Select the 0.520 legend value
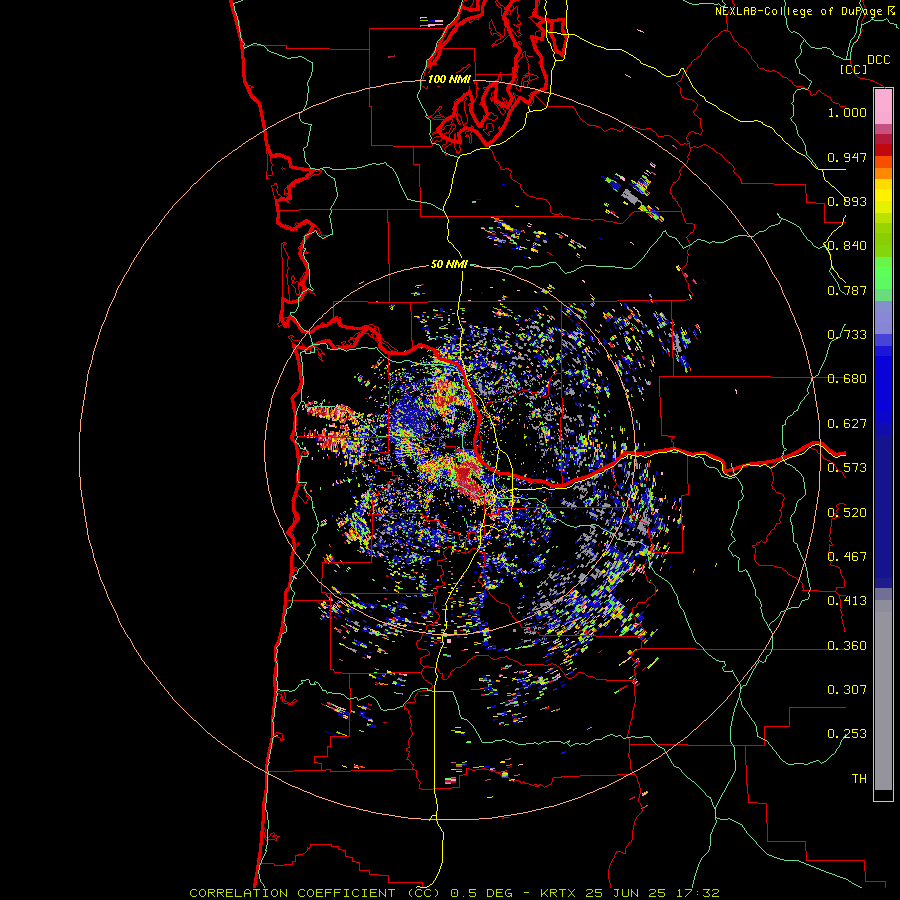900x900 pixels. click(x=847, y=513)
